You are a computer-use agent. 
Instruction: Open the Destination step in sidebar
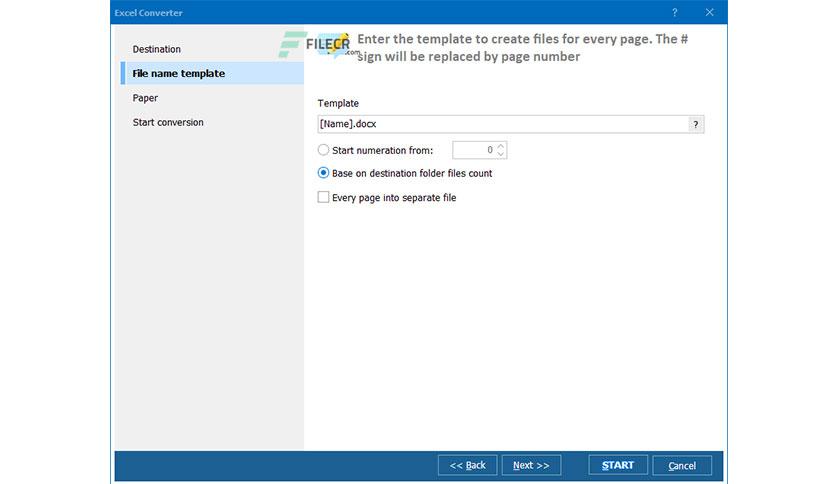tap(156, 49)
